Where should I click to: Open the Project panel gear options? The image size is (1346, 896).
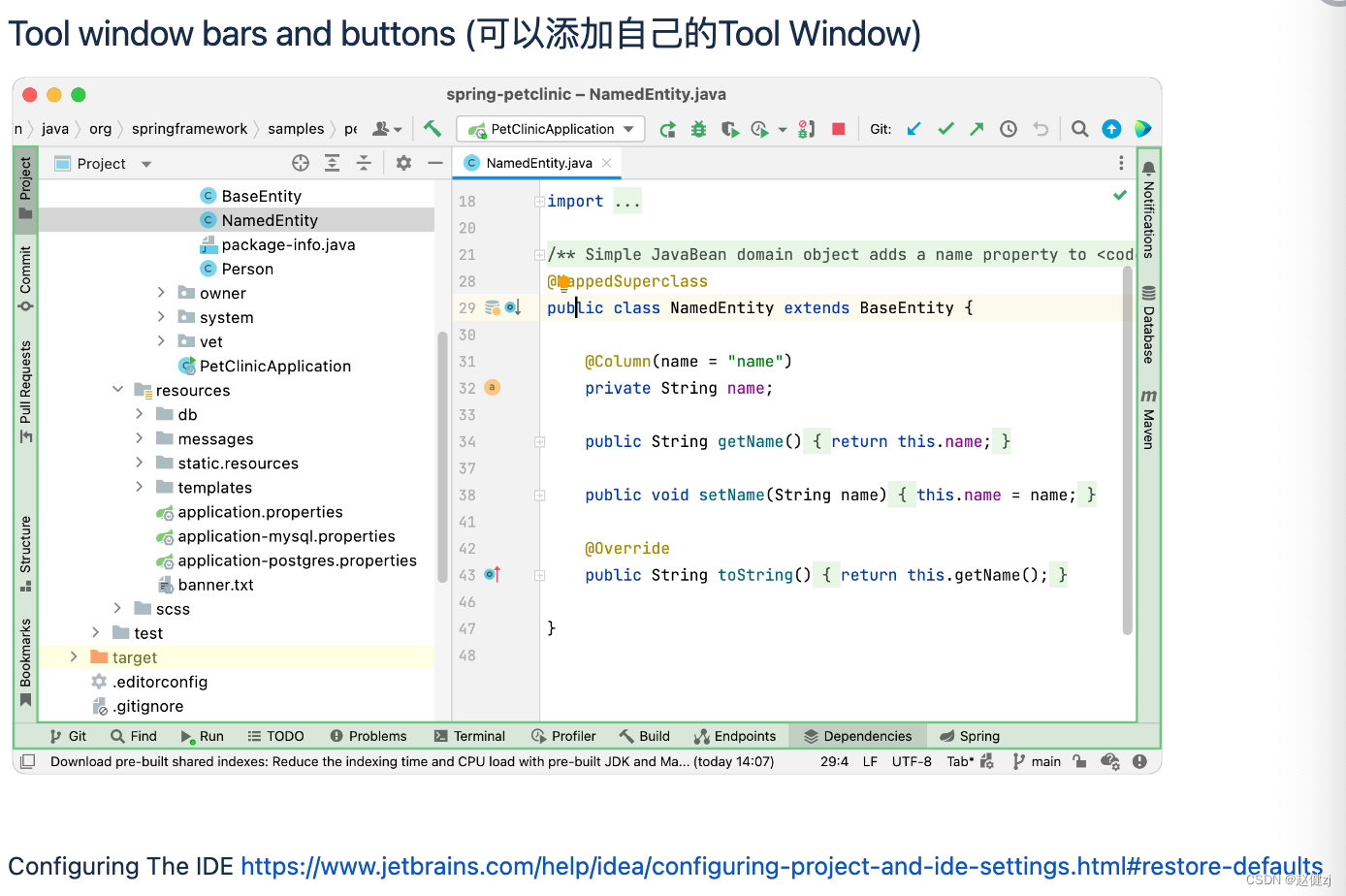403,163
